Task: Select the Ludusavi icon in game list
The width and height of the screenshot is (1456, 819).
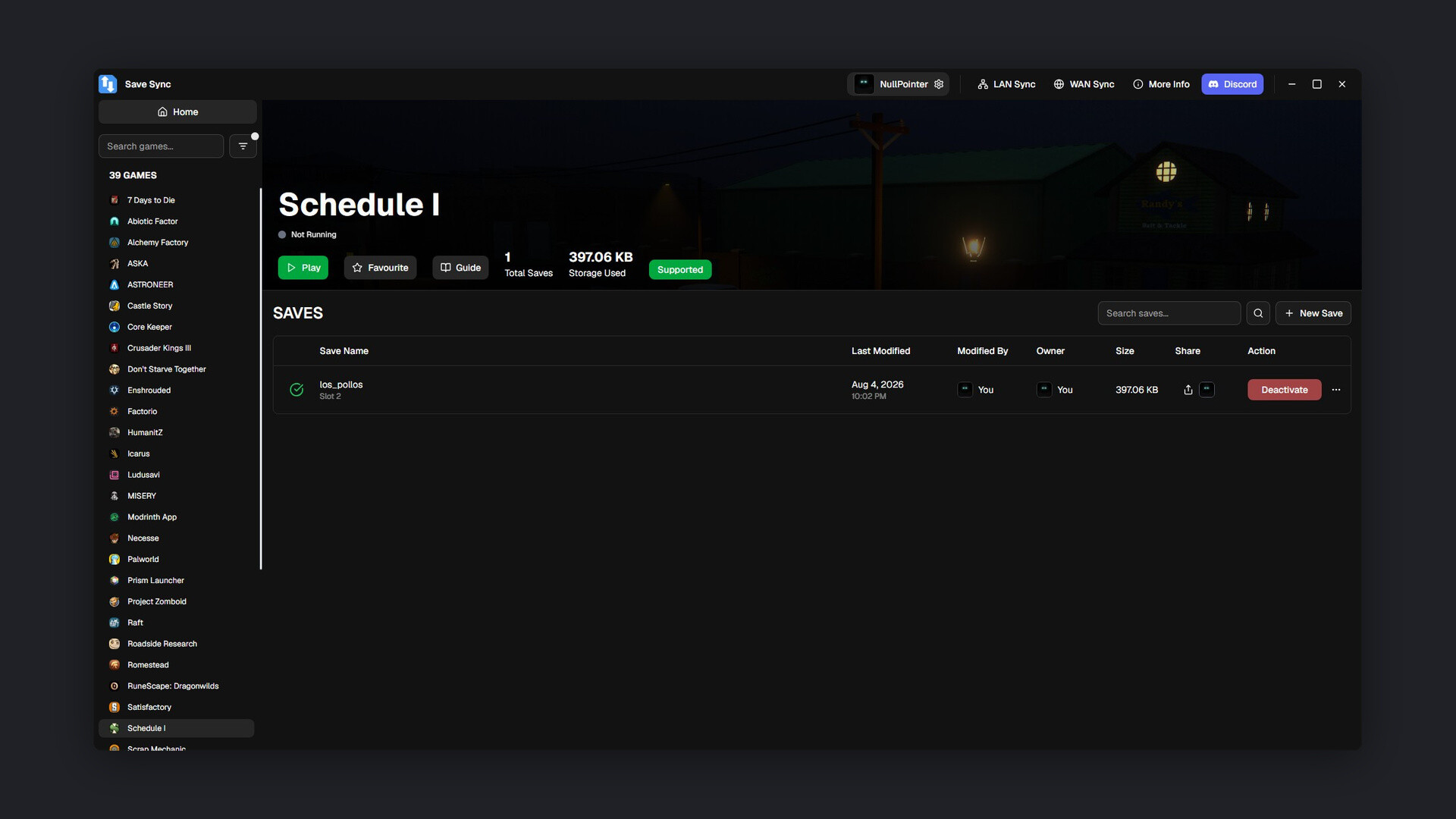Action: 115,475
